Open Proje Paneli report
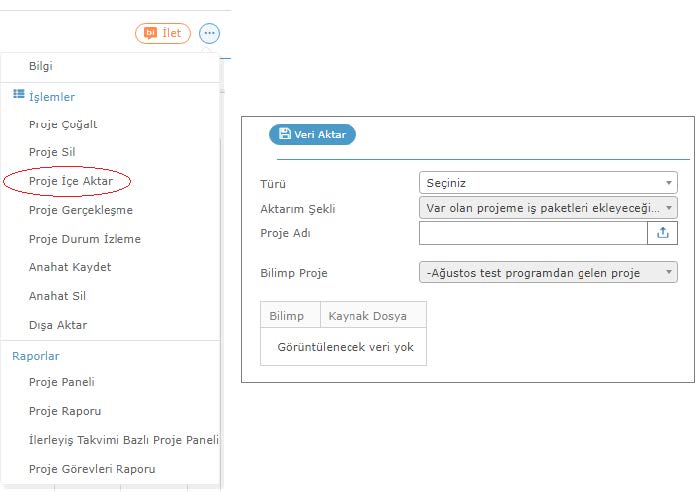700x492 pixels. point(62,382)
